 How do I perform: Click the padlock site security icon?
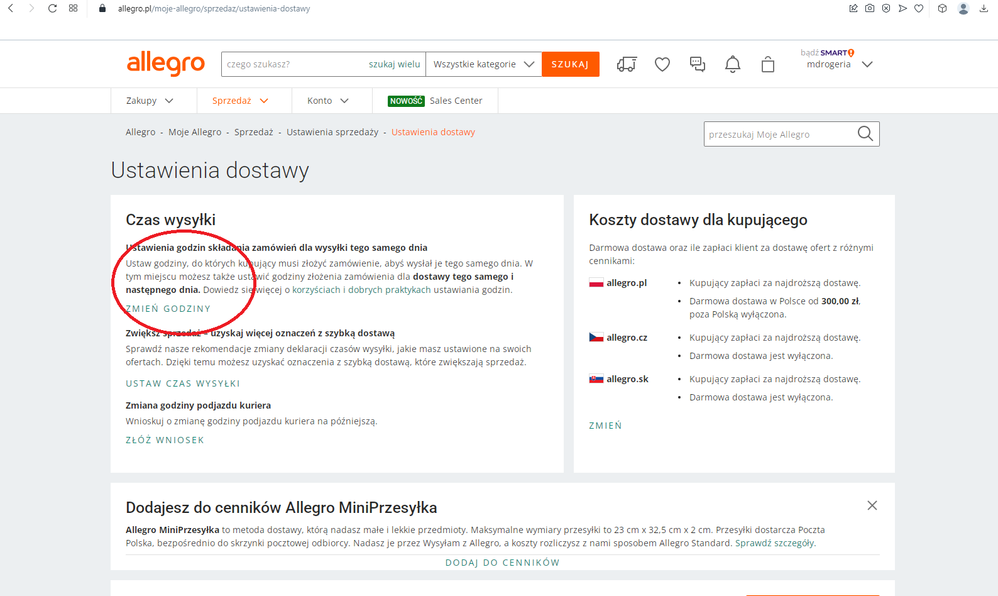pyautogui.click(x=102, y=8)
